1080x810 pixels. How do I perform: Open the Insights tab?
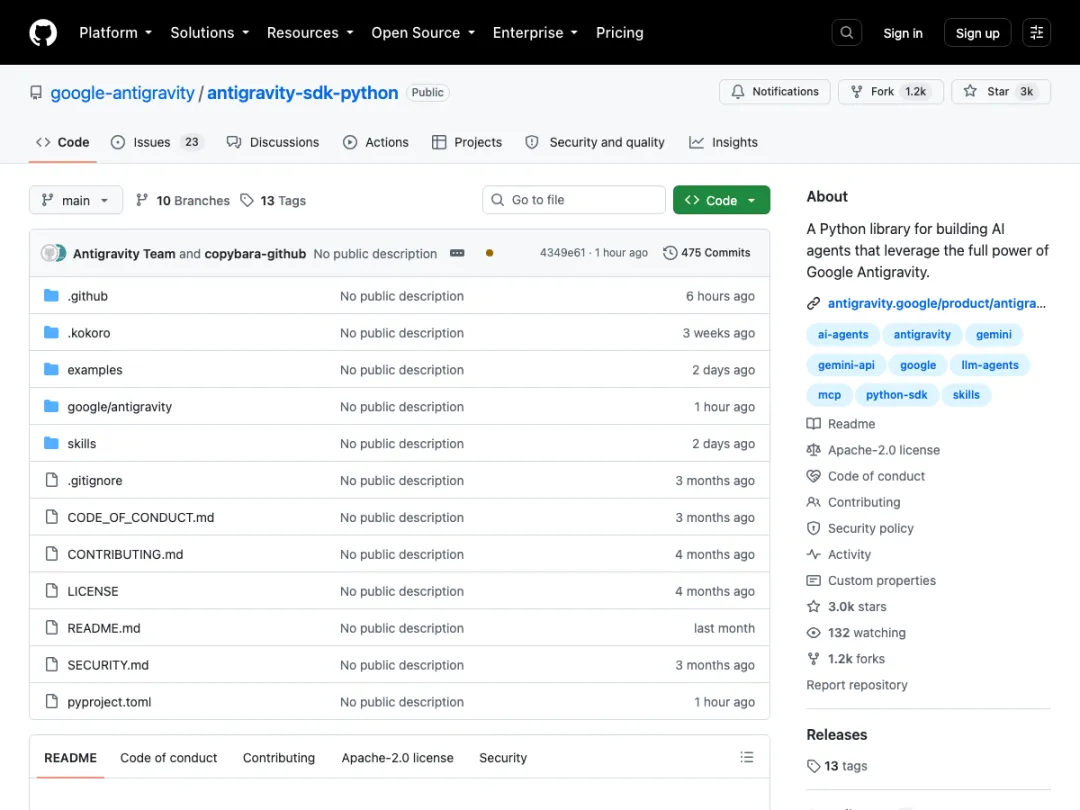723,143
